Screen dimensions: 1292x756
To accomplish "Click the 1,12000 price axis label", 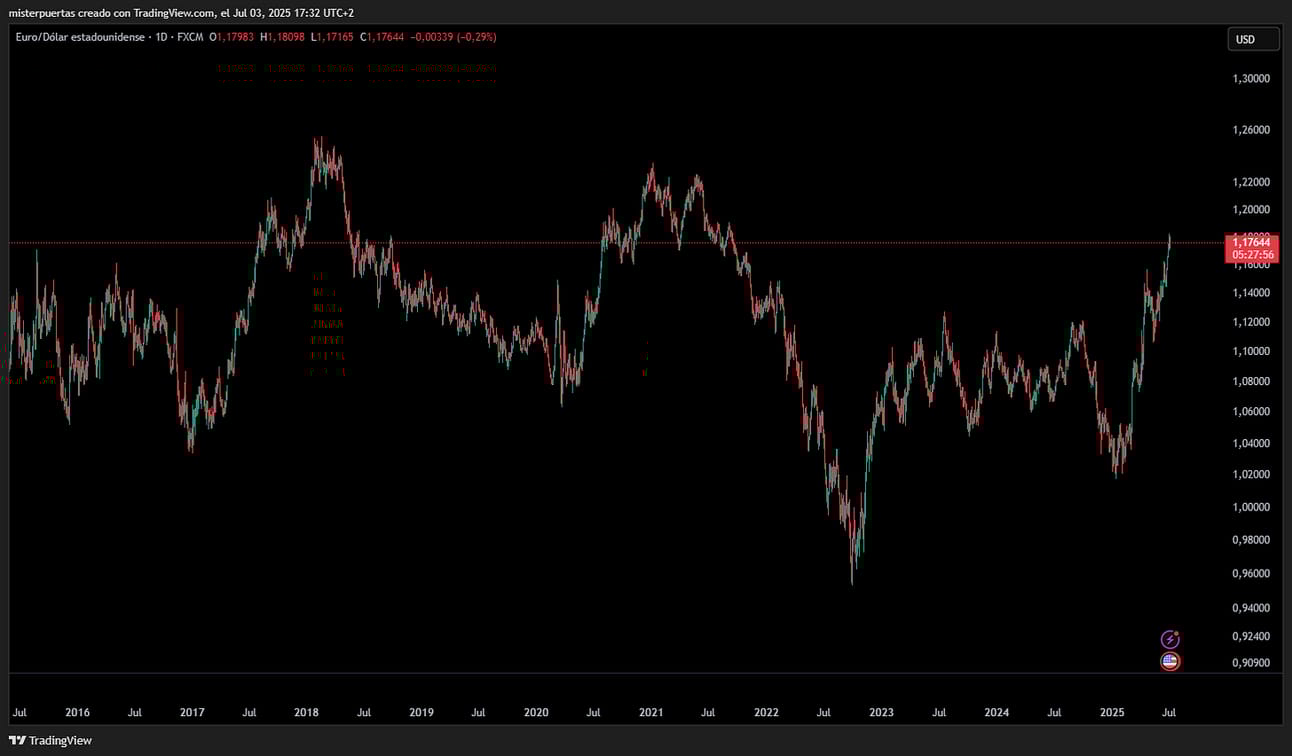I will [x=1250, y=322].
